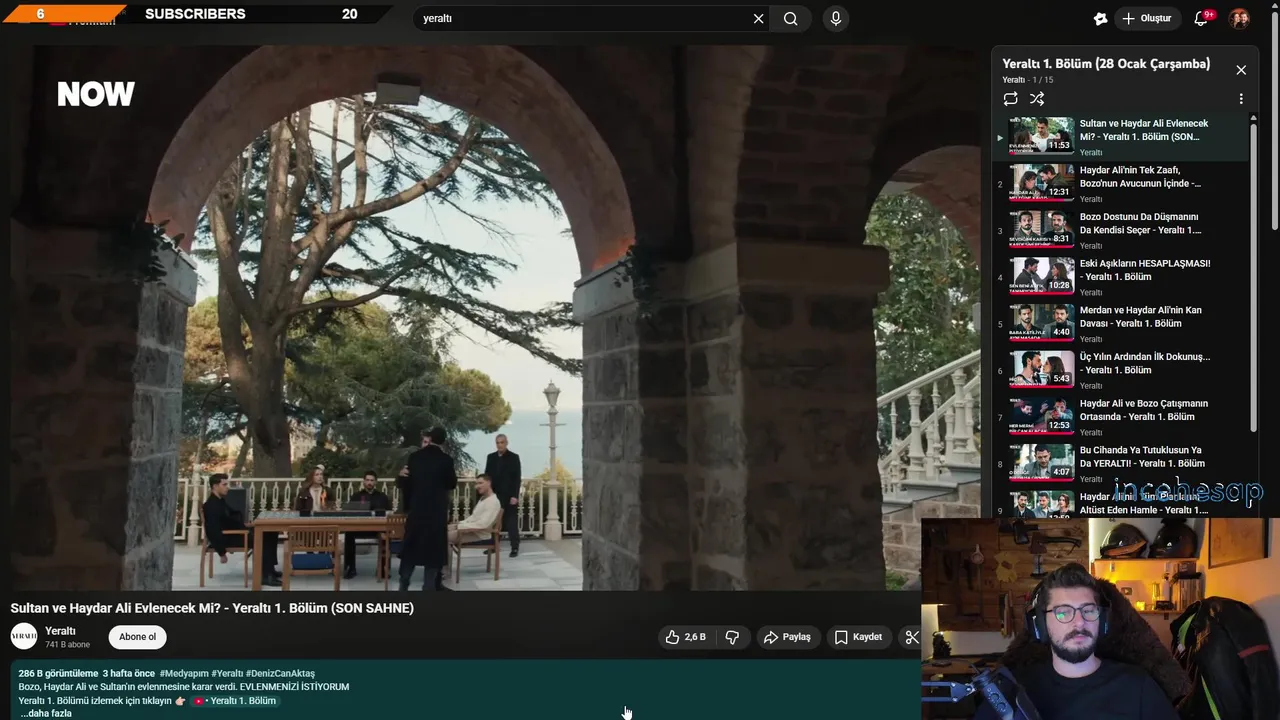Click the playlist title 'Yeraltı 1. Bölüm'
1280x720 pixels.
(x=1106, y=64)
